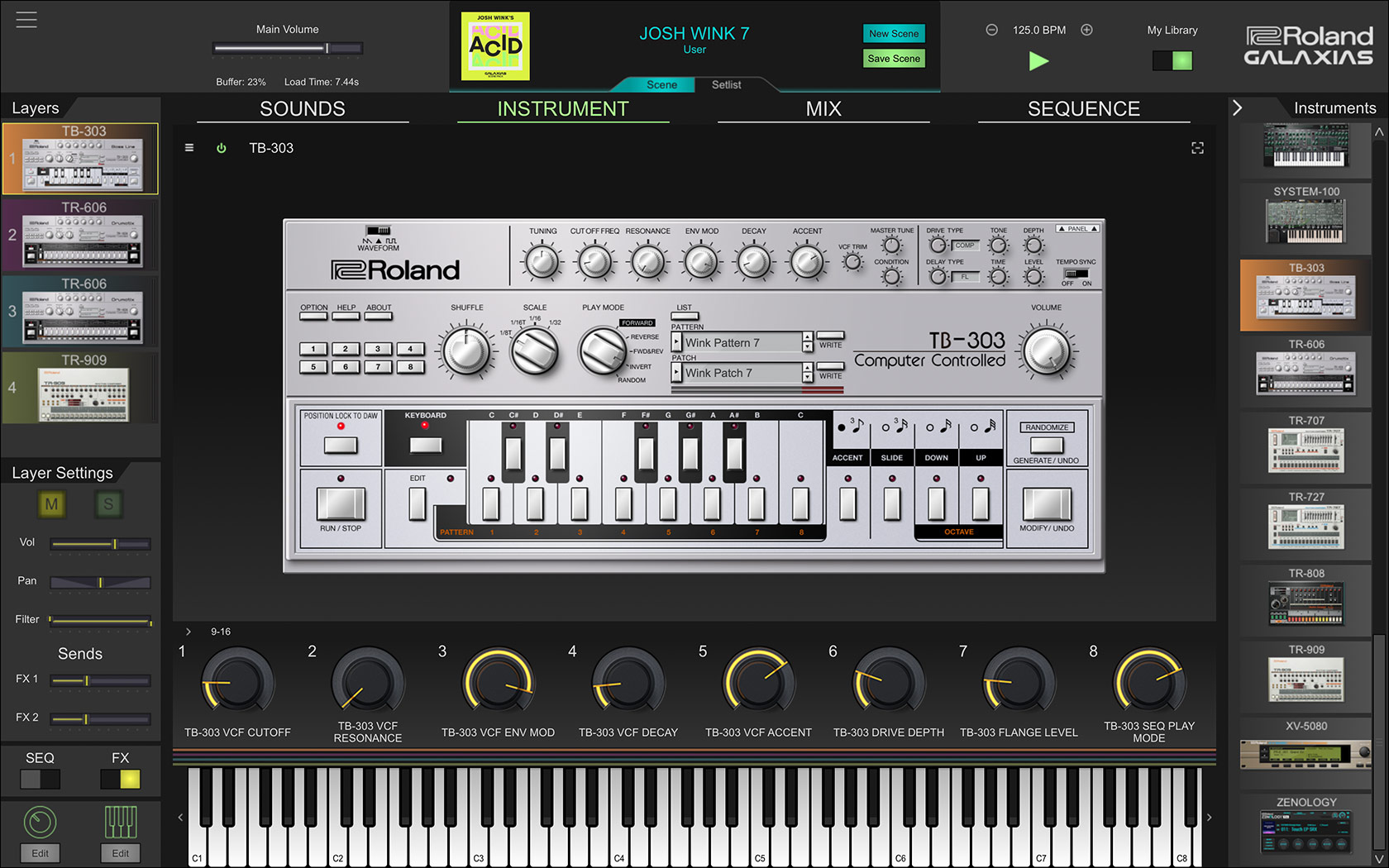
Task: Select layer 2 TR-606
Action: 80,235
